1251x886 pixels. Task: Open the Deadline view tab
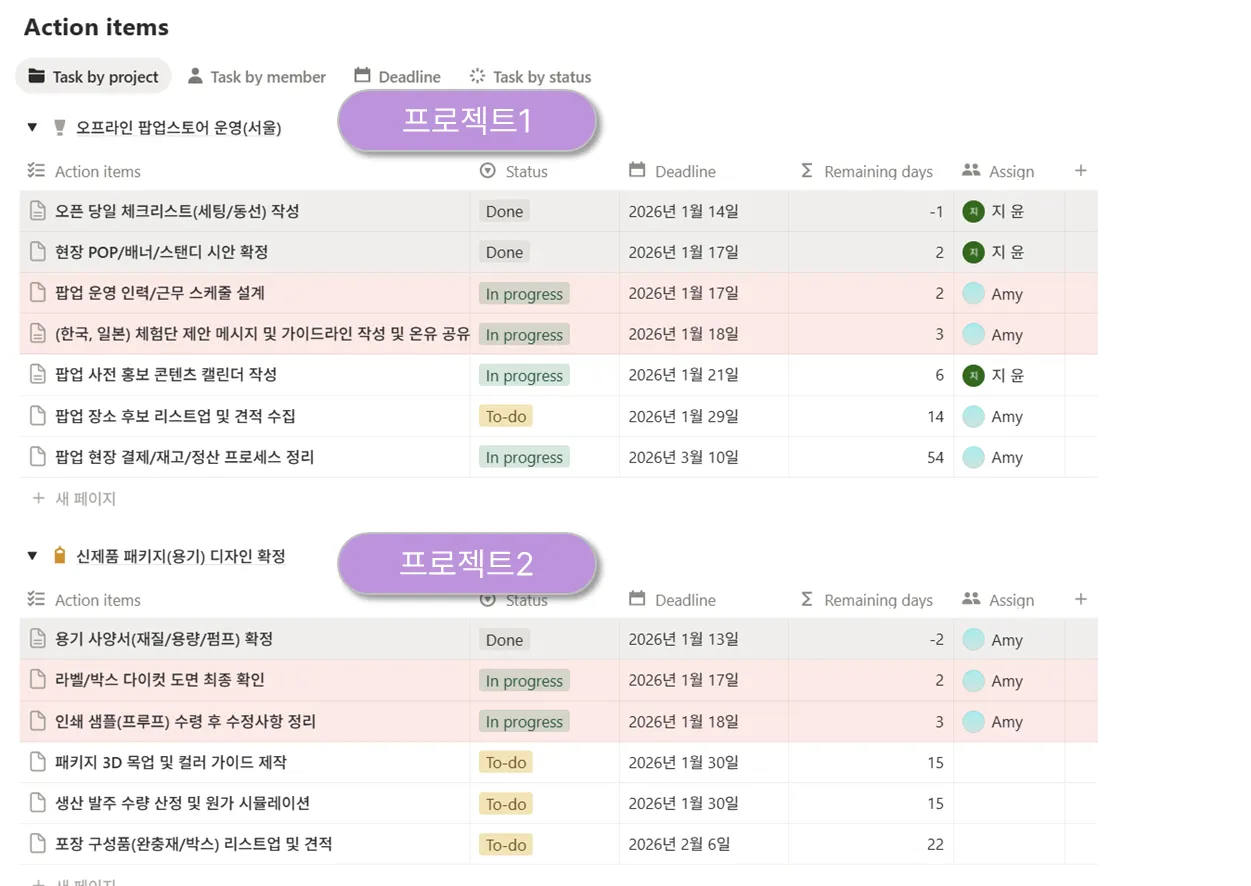[x=398, y=77]
